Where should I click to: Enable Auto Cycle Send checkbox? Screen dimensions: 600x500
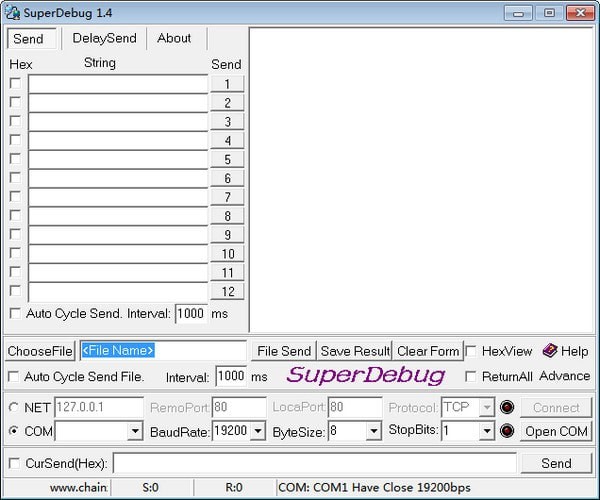point(15,313)
